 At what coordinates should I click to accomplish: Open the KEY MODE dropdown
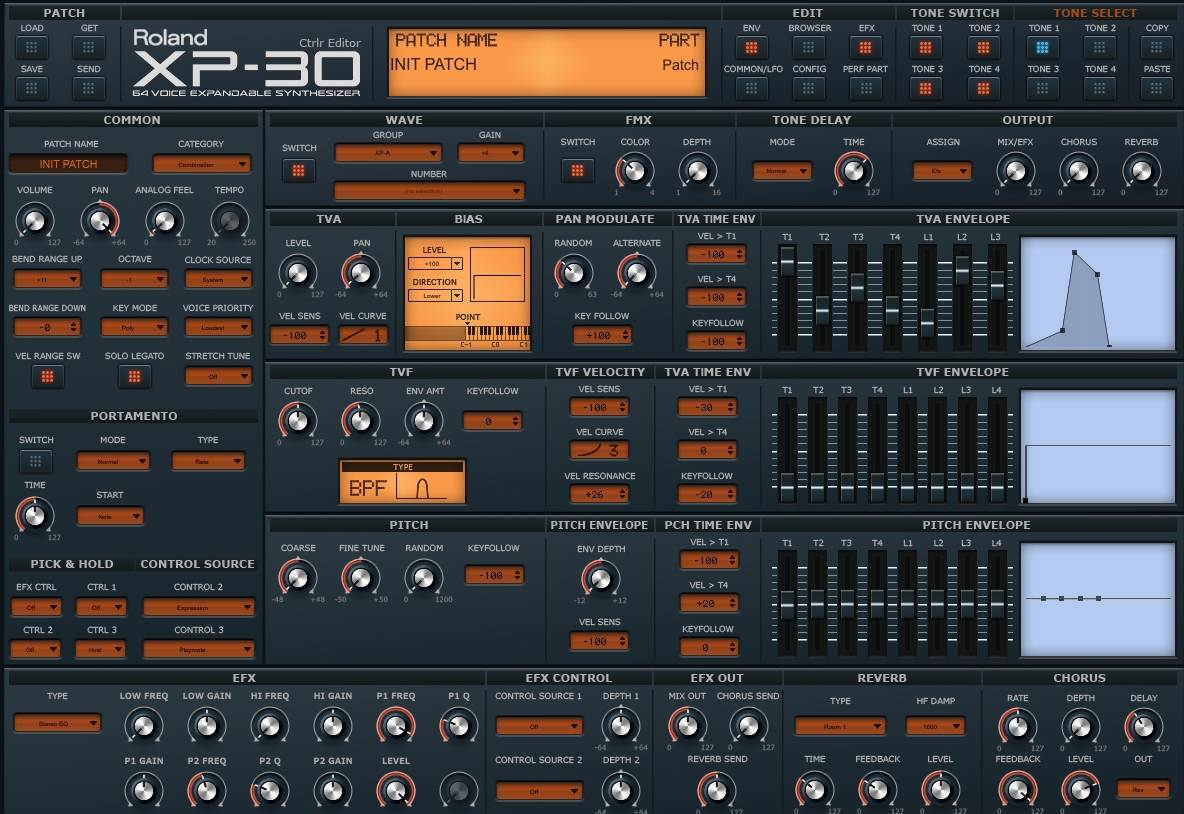pos(134,328)
